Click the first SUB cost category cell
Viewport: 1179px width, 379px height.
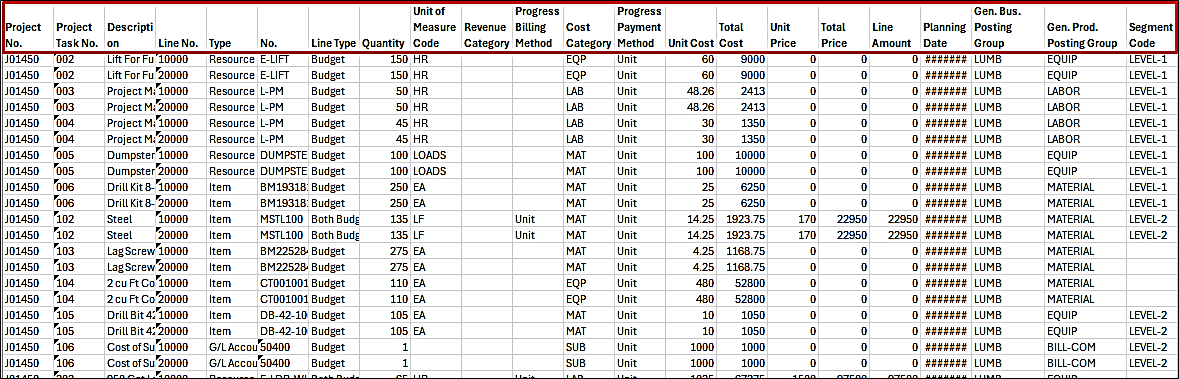(x=589, y=346)
